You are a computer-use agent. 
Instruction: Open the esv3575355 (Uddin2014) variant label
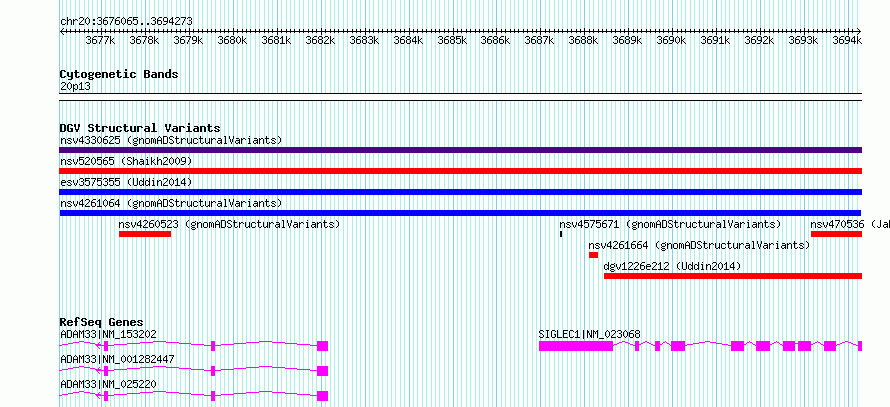tap(126, 182)
